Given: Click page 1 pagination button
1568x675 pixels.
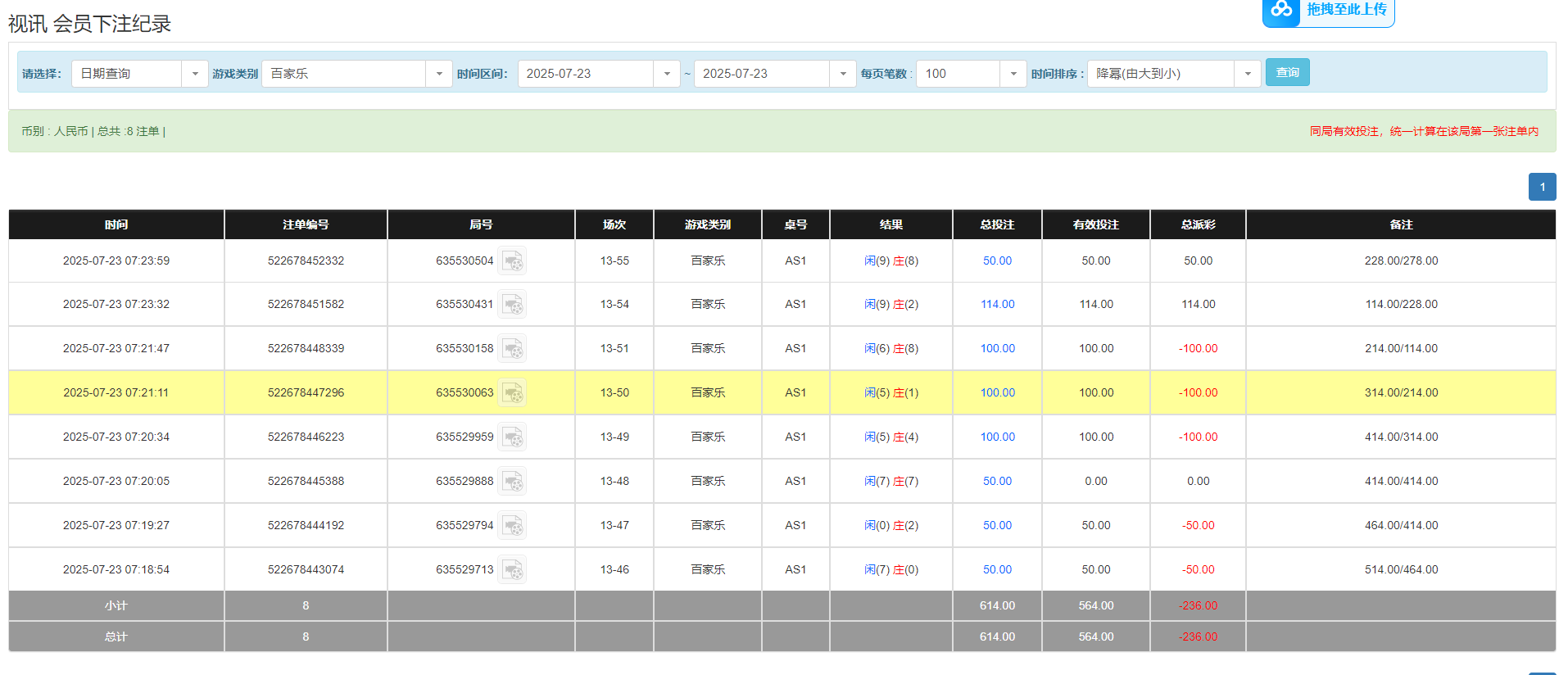Looking at the screenshot, I should coord(1542,187).
